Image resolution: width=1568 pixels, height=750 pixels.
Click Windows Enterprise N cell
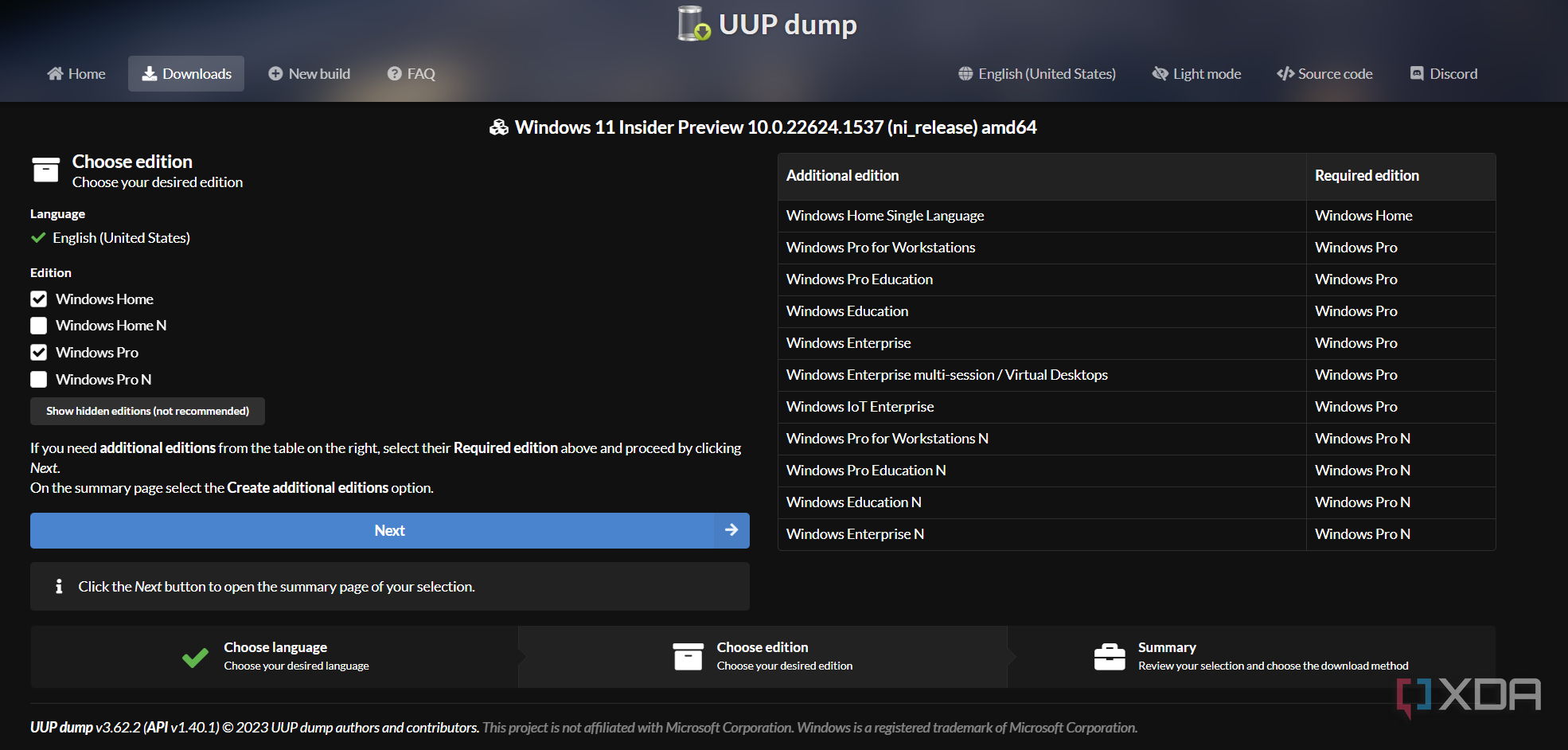tap(1042, 534)
